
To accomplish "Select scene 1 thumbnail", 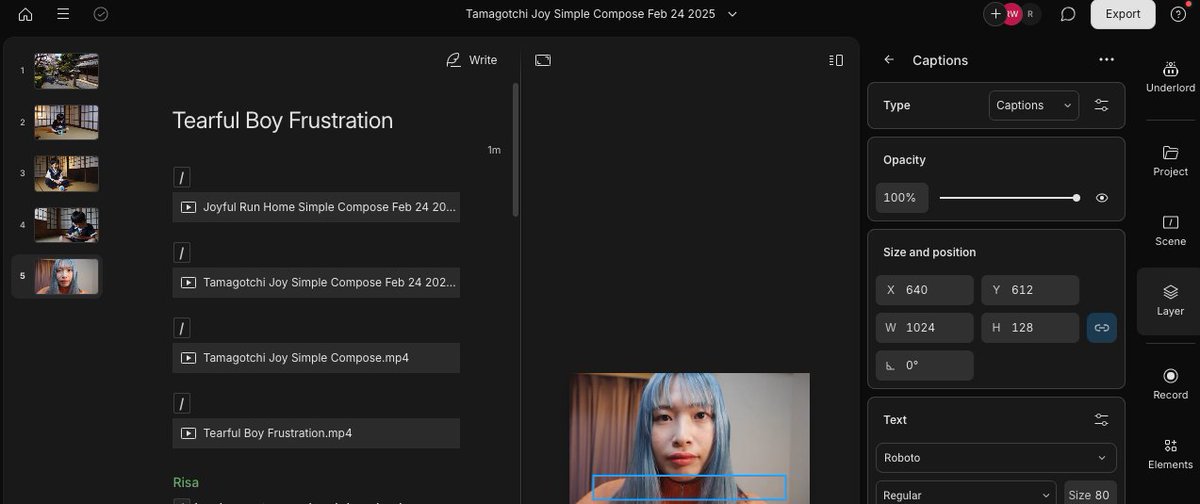I will click(66, 71).
